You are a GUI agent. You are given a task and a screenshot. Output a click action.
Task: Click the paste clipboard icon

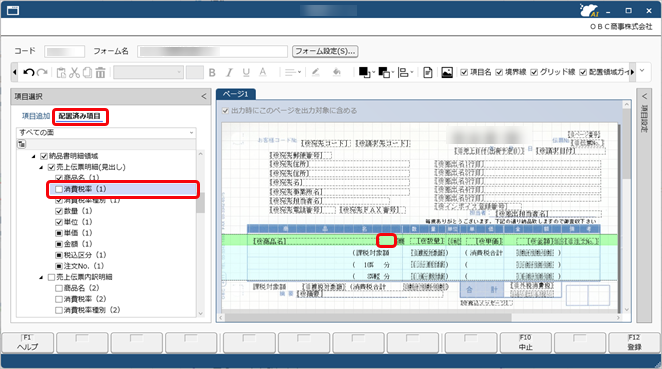pyautogui.click(x=61, y=73)
